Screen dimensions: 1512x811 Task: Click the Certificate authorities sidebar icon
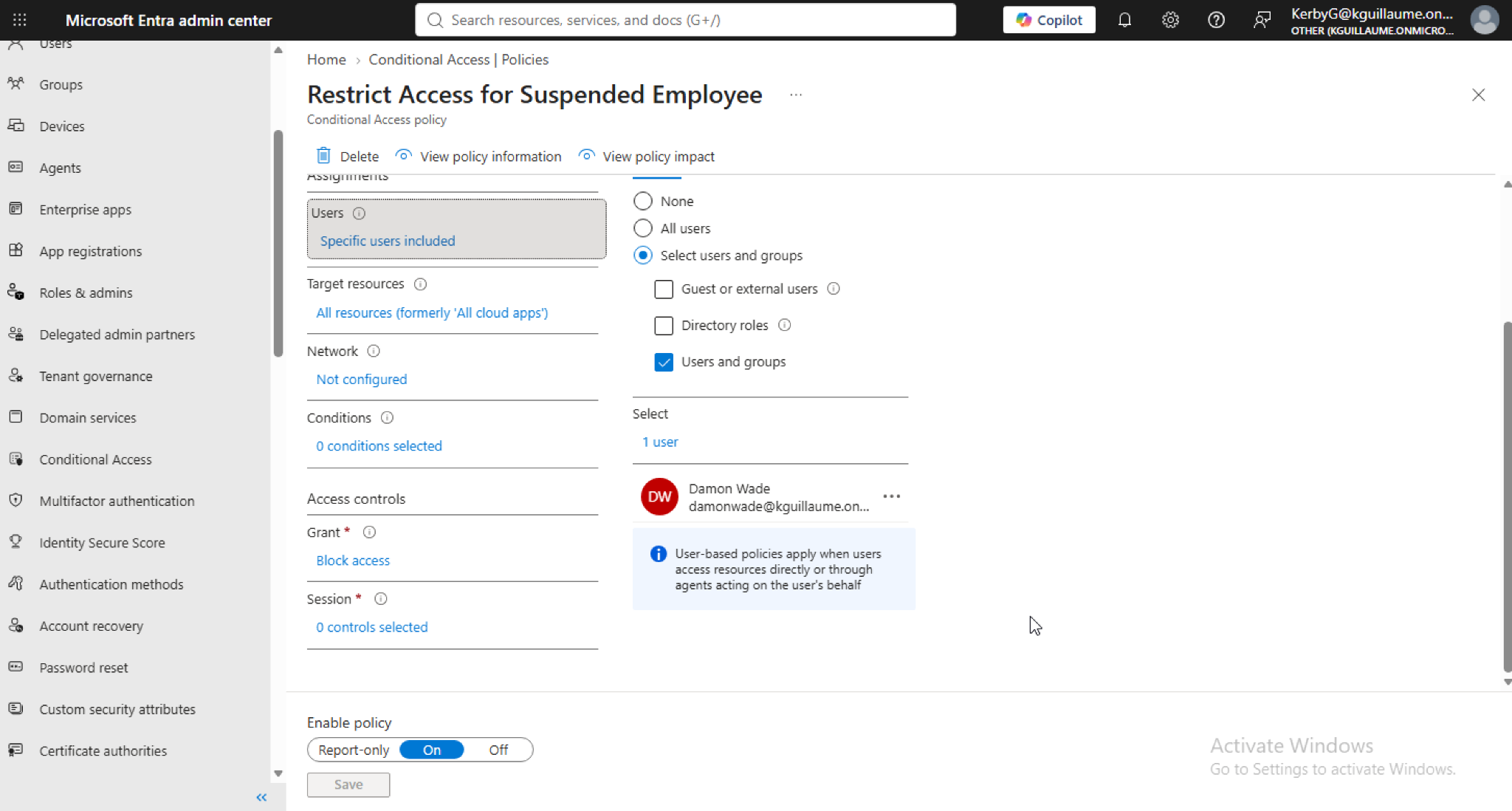16,750
